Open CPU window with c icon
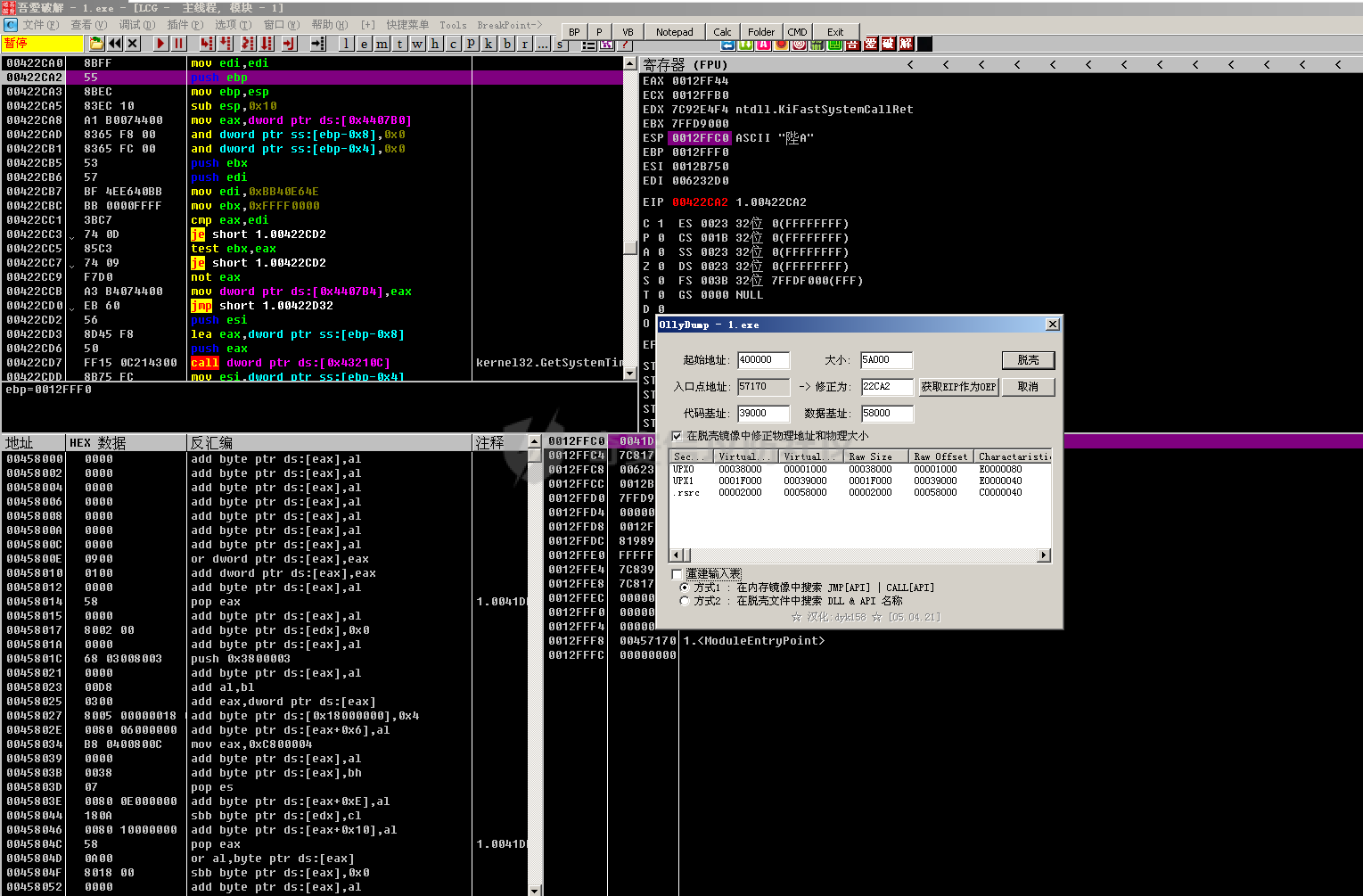 coord(453,43)
